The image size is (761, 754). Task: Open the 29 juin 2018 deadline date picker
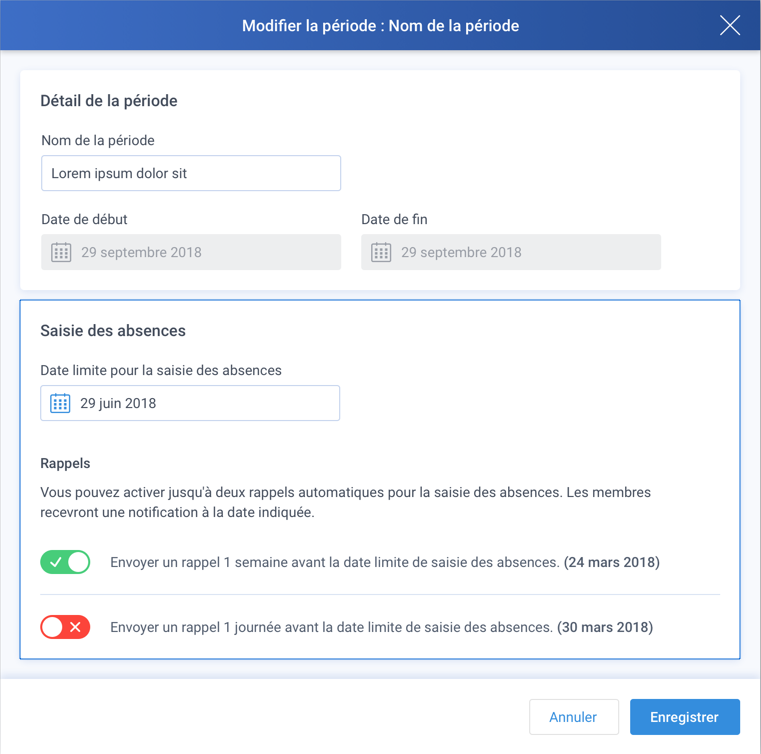190,403
